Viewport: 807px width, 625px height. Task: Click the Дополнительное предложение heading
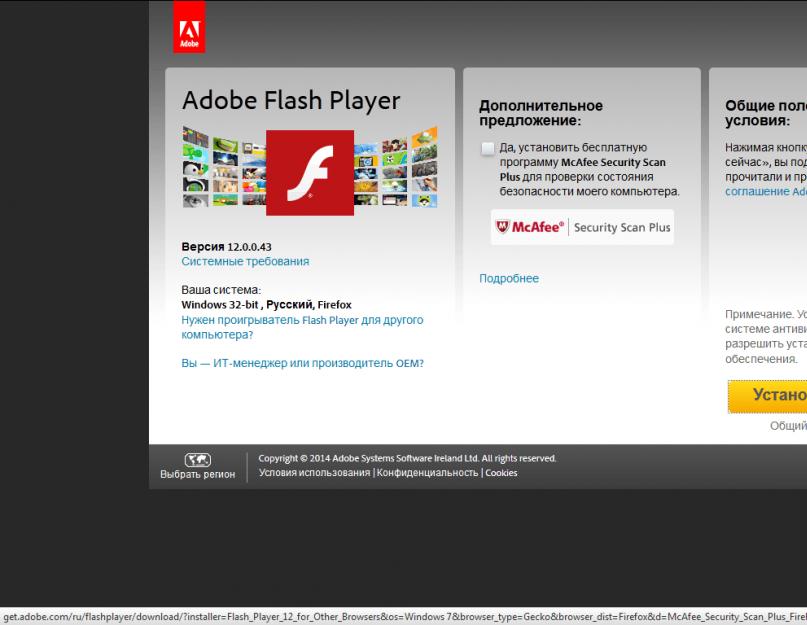pos(540,113)
